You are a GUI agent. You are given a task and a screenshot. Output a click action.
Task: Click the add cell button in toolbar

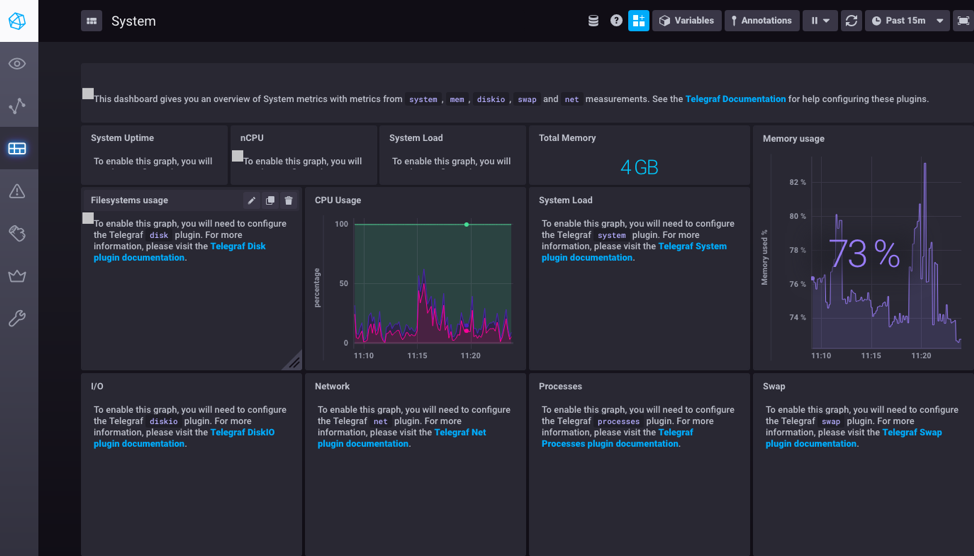pyautogui.click(x=638, y=21)
